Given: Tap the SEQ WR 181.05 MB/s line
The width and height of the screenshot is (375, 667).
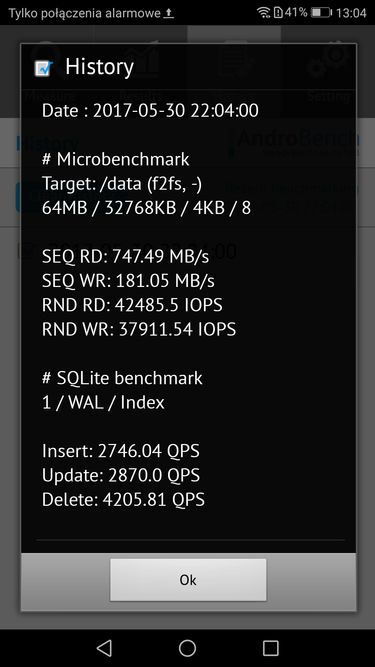Looking at the screenshot, I should pos(128,281).
